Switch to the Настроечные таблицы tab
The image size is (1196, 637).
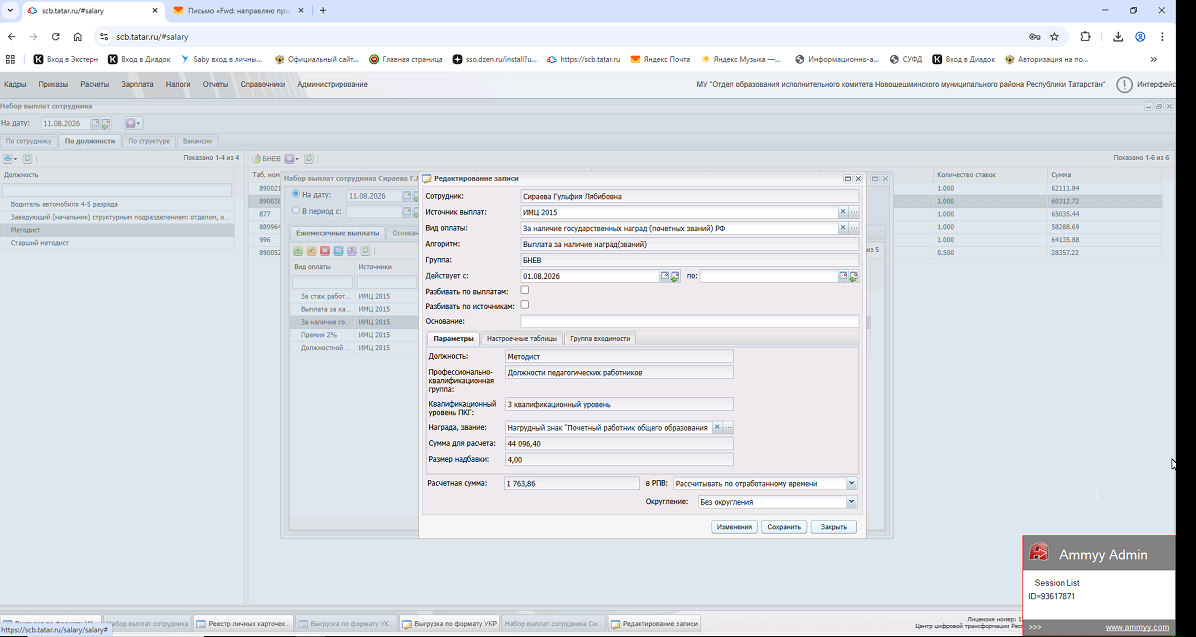coord(522,339)
